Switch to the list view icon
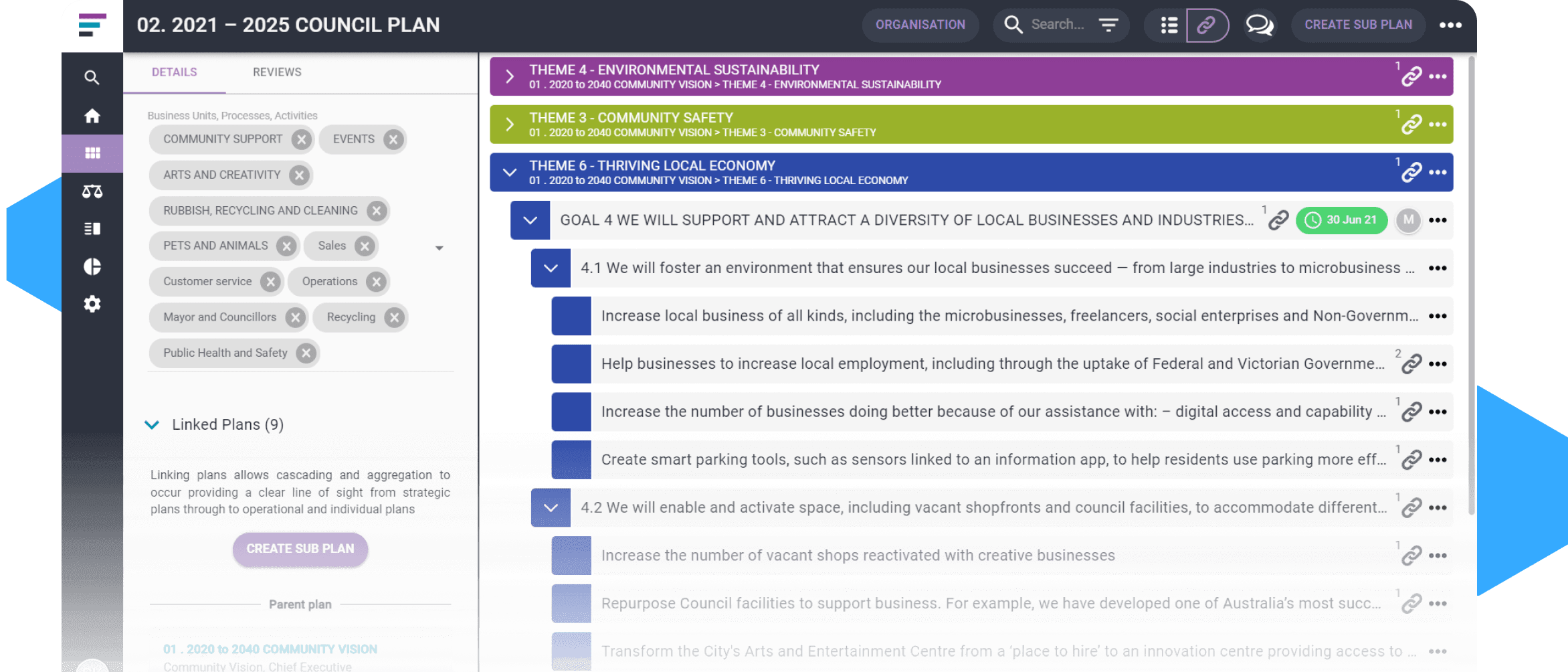Viewport: 1568px width, 672px height. [x=1169, y=25]
